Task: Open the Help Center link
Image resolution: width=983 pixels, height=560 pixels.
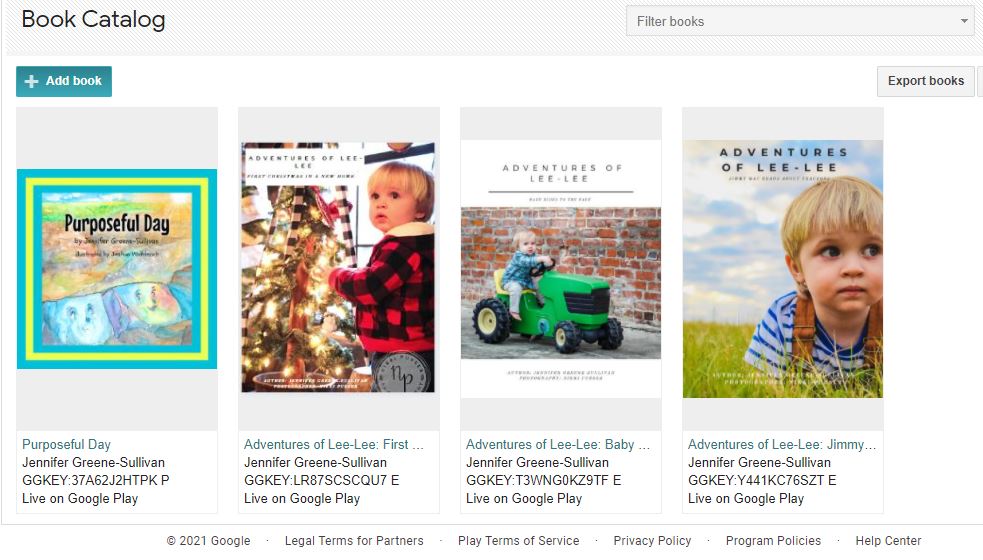Action: (x=888, y=541)
